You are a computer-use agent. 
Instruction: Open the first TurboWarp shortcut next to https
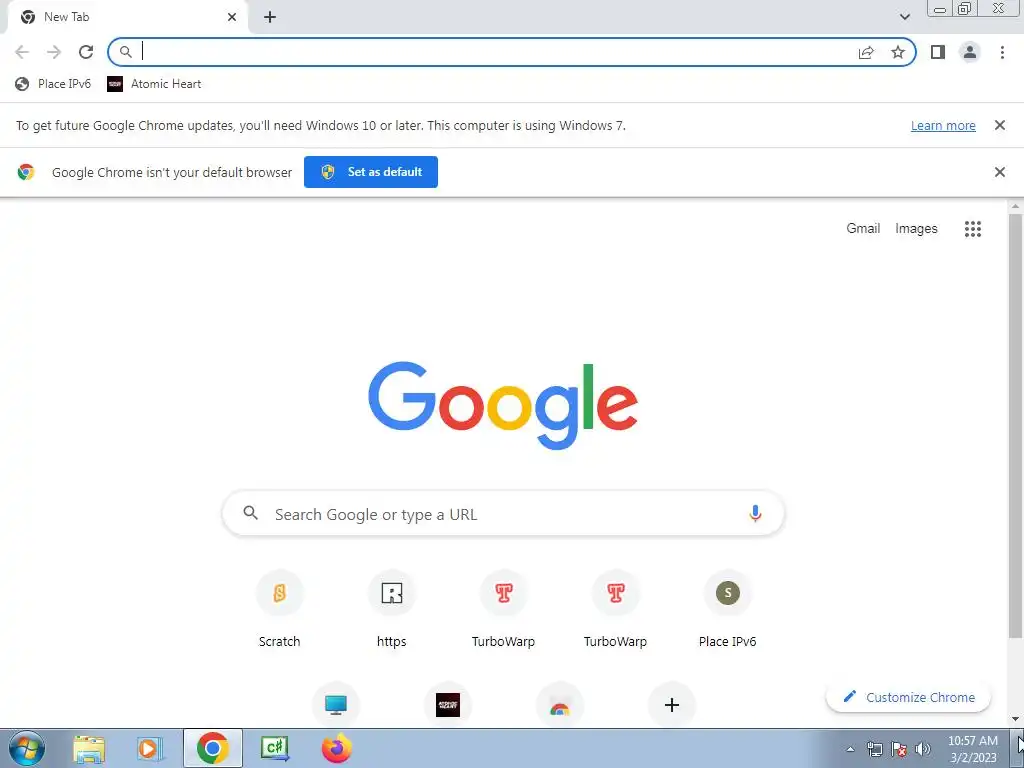click(x=504, y=607)
